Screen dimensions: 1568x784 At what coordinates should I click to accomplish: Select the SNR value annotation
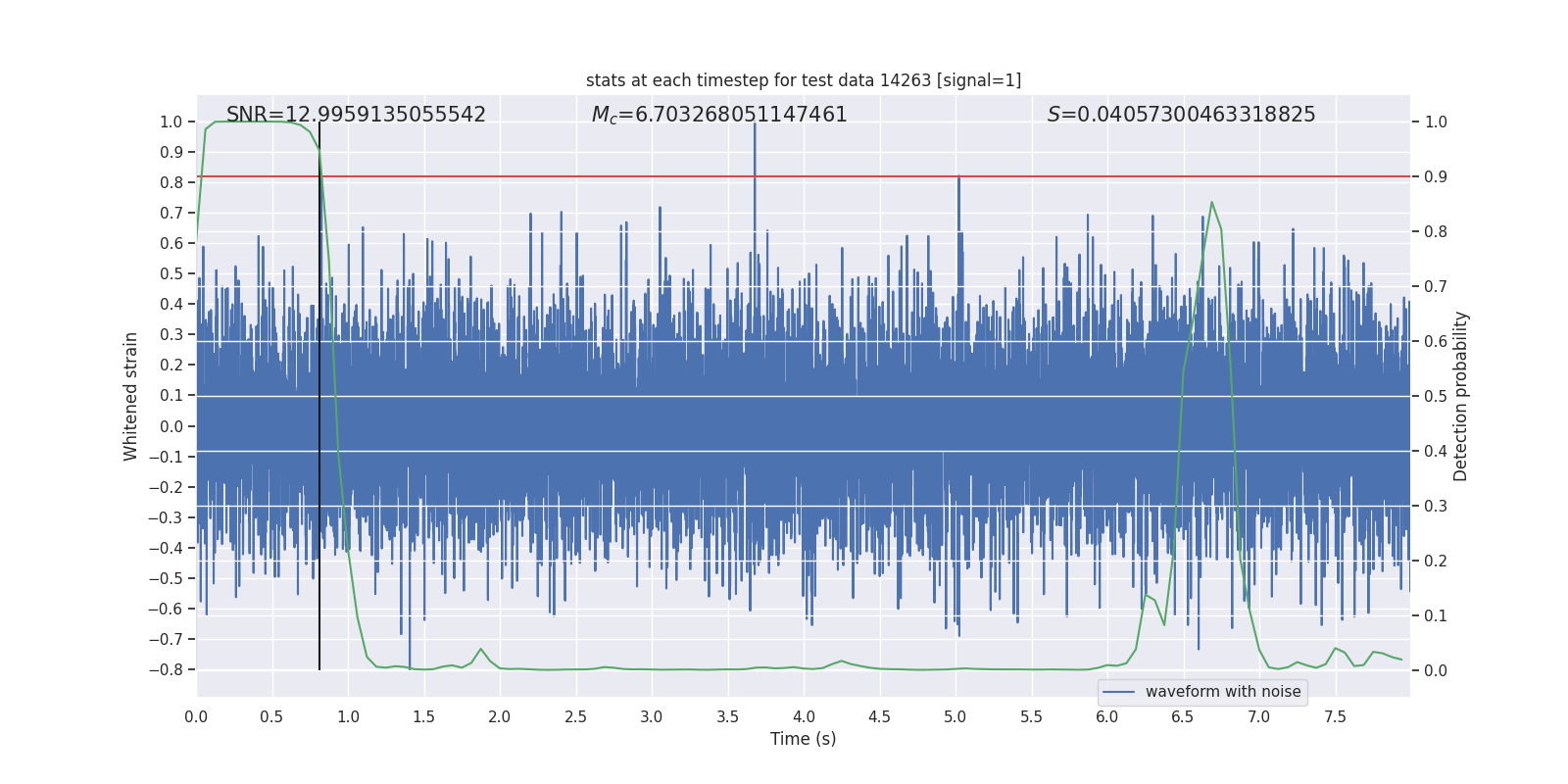356,115
